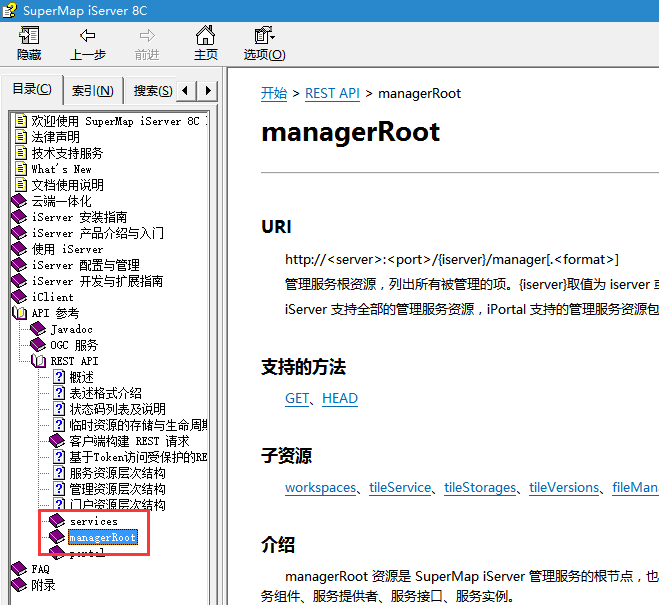Viewport: 659px width, 605px height.
Task: Collapse the REST API open book icon
Action: coord(38,361)
